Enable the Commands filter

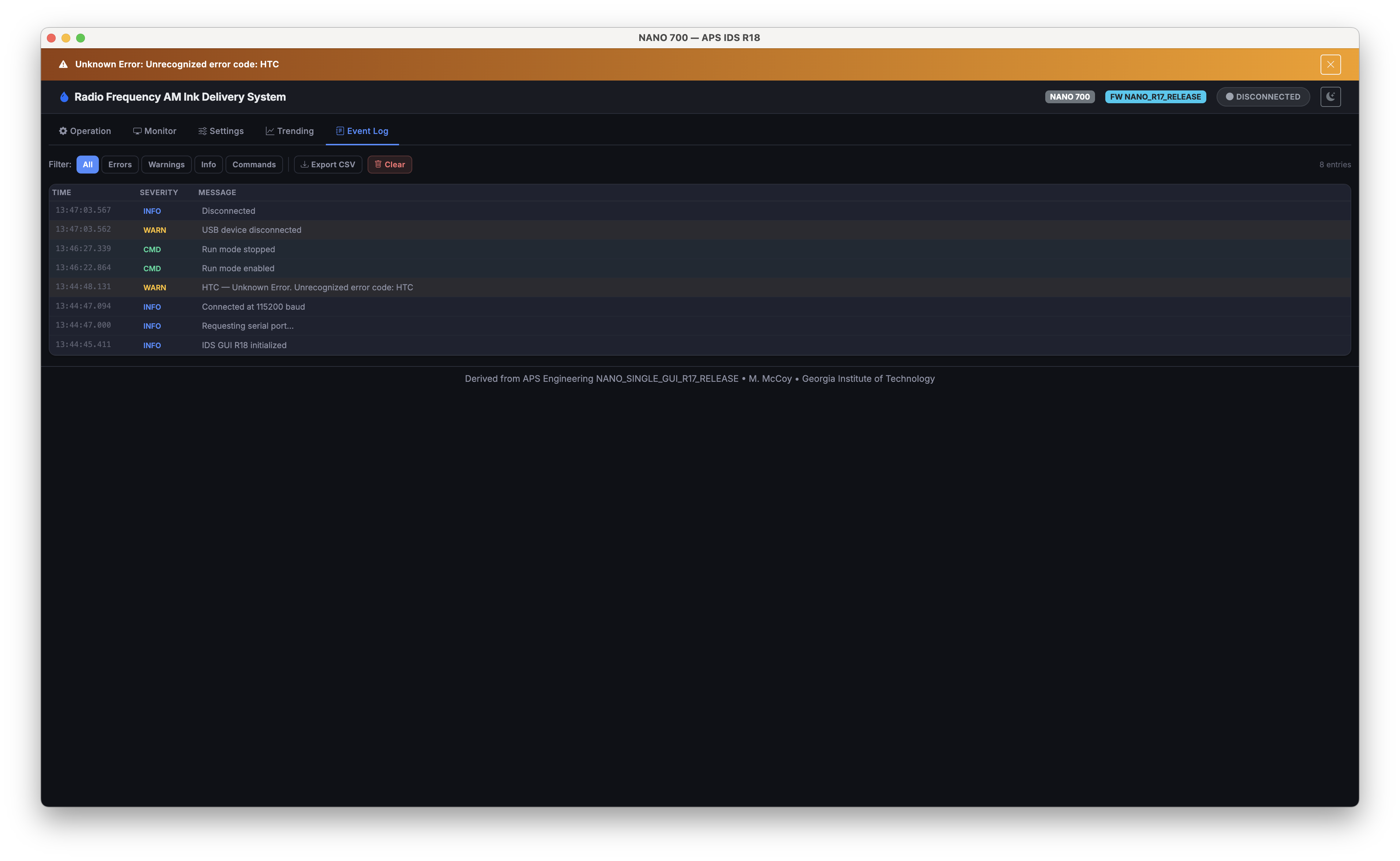click(x=254, y=164)
